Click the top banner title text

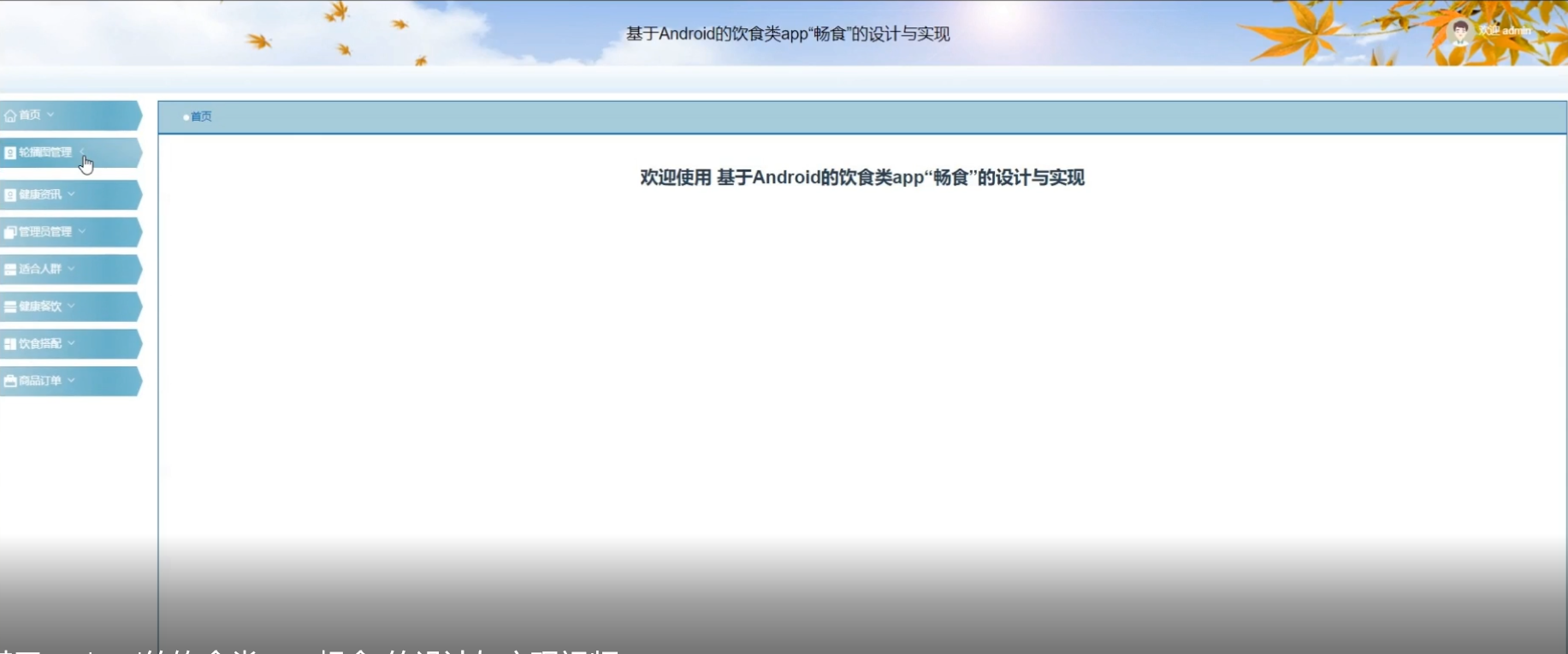point(788,34)
